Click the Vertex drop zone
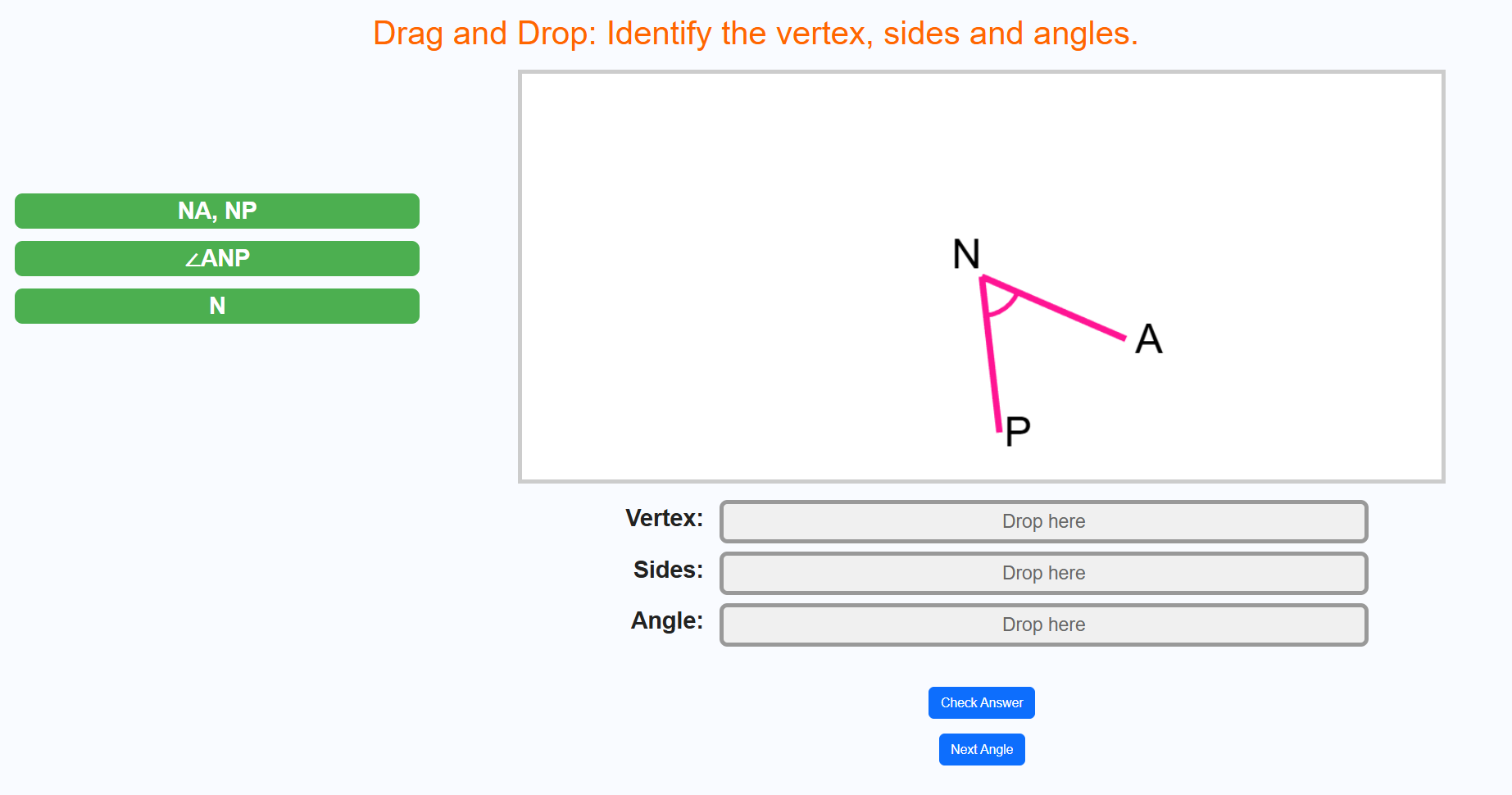This screenshot has height=795, width=1512. [x=1043, y=521]
